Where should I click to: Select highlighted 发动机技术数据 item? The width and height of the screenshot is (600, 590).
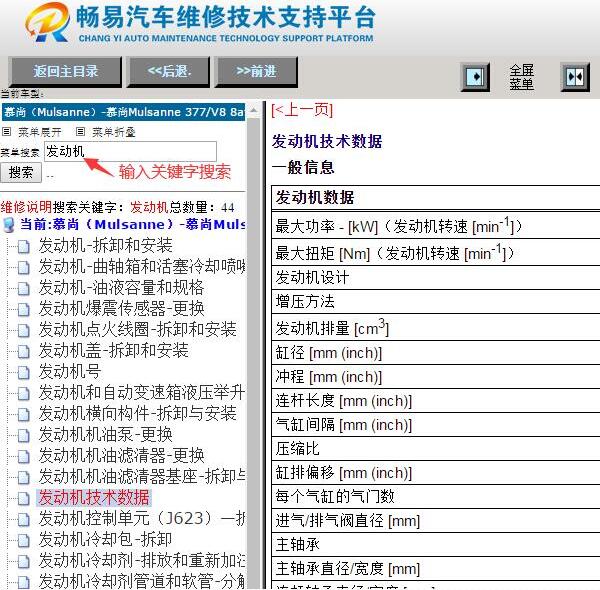tap(94, 497)
